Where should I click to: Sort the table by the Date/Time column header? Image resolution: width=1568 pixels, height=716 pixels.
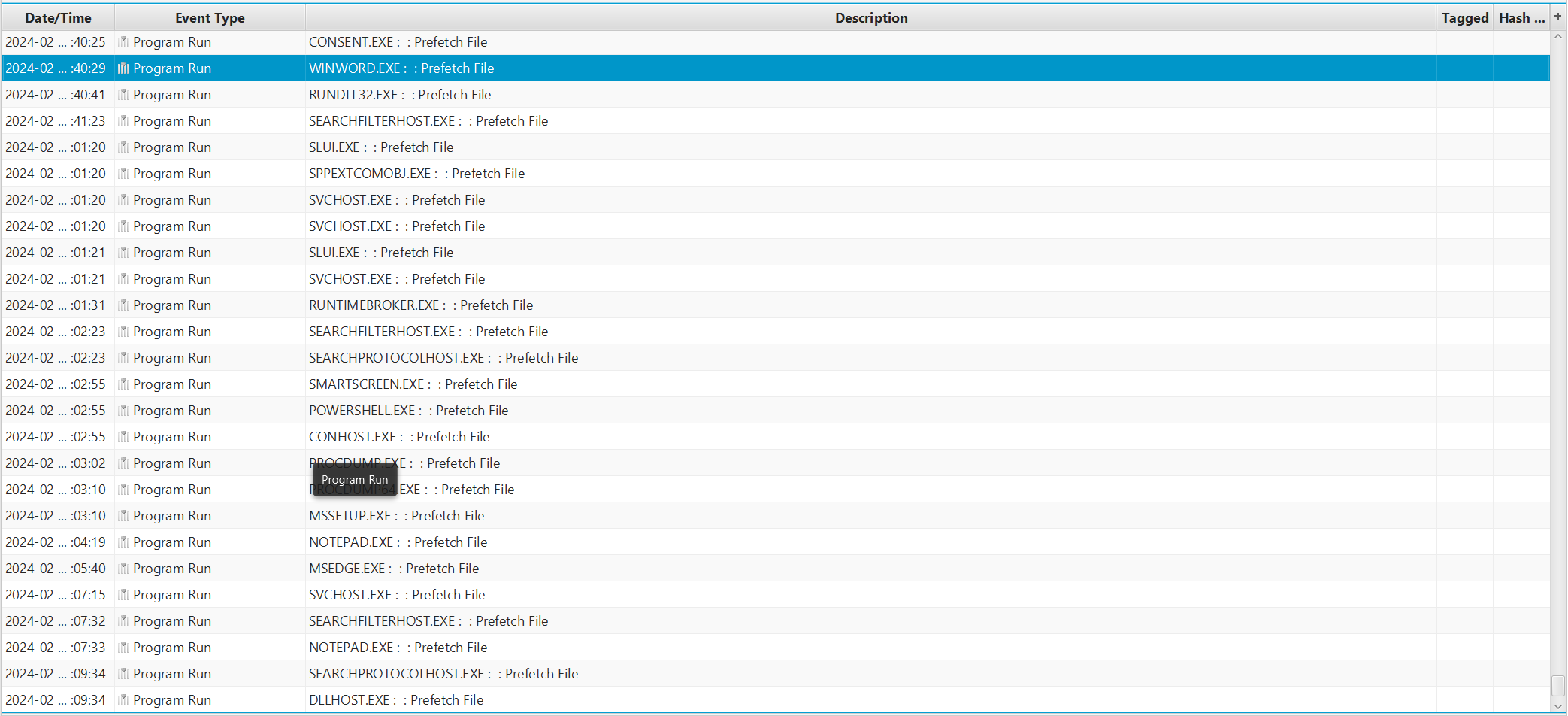coord(58,18)
